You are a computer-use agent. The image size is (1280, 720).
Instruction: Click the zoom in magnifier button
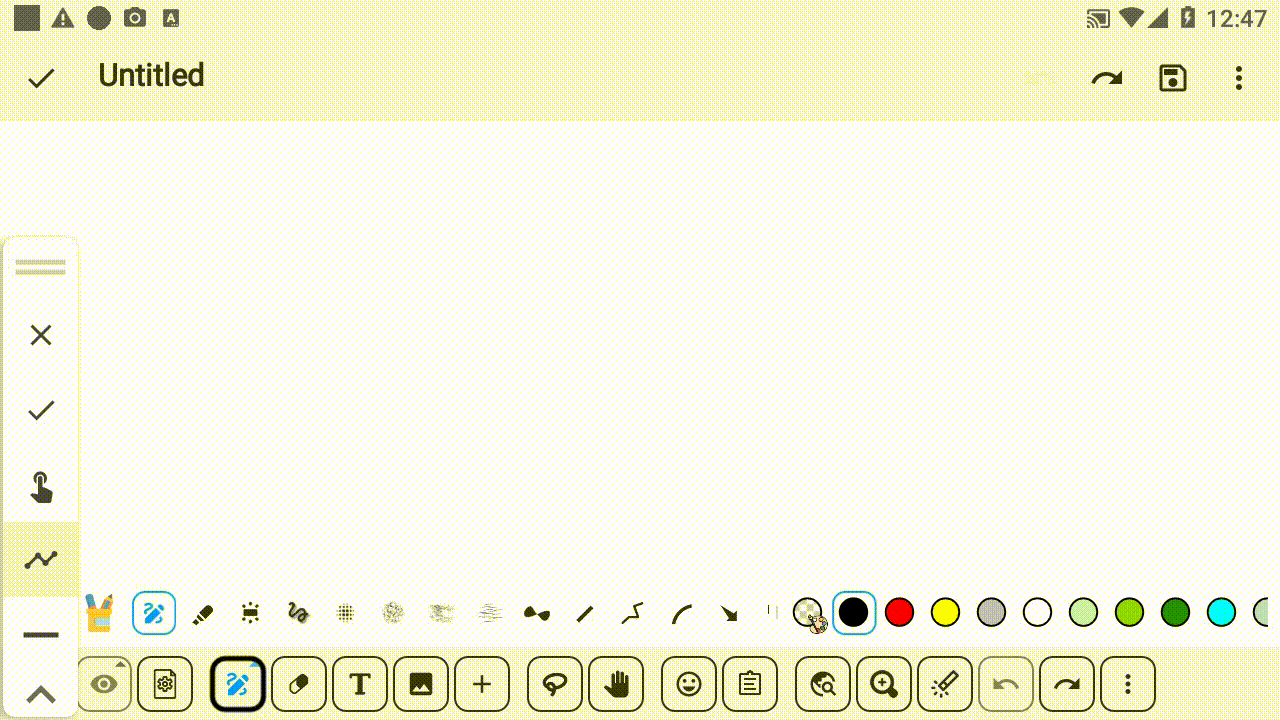click(x=884, y=684)
